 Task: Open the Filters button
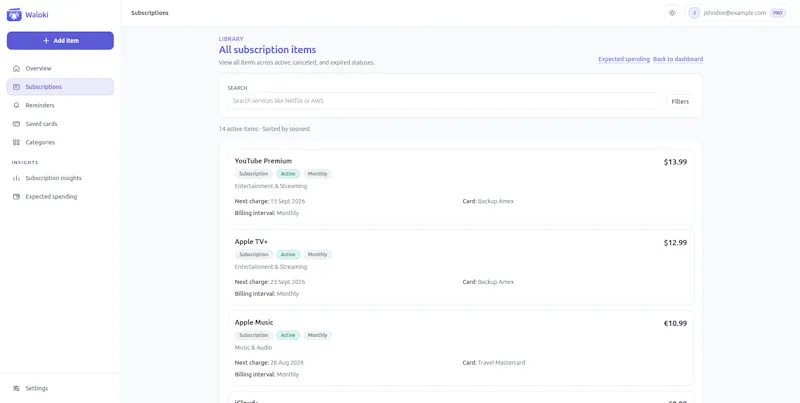[680, 102]
